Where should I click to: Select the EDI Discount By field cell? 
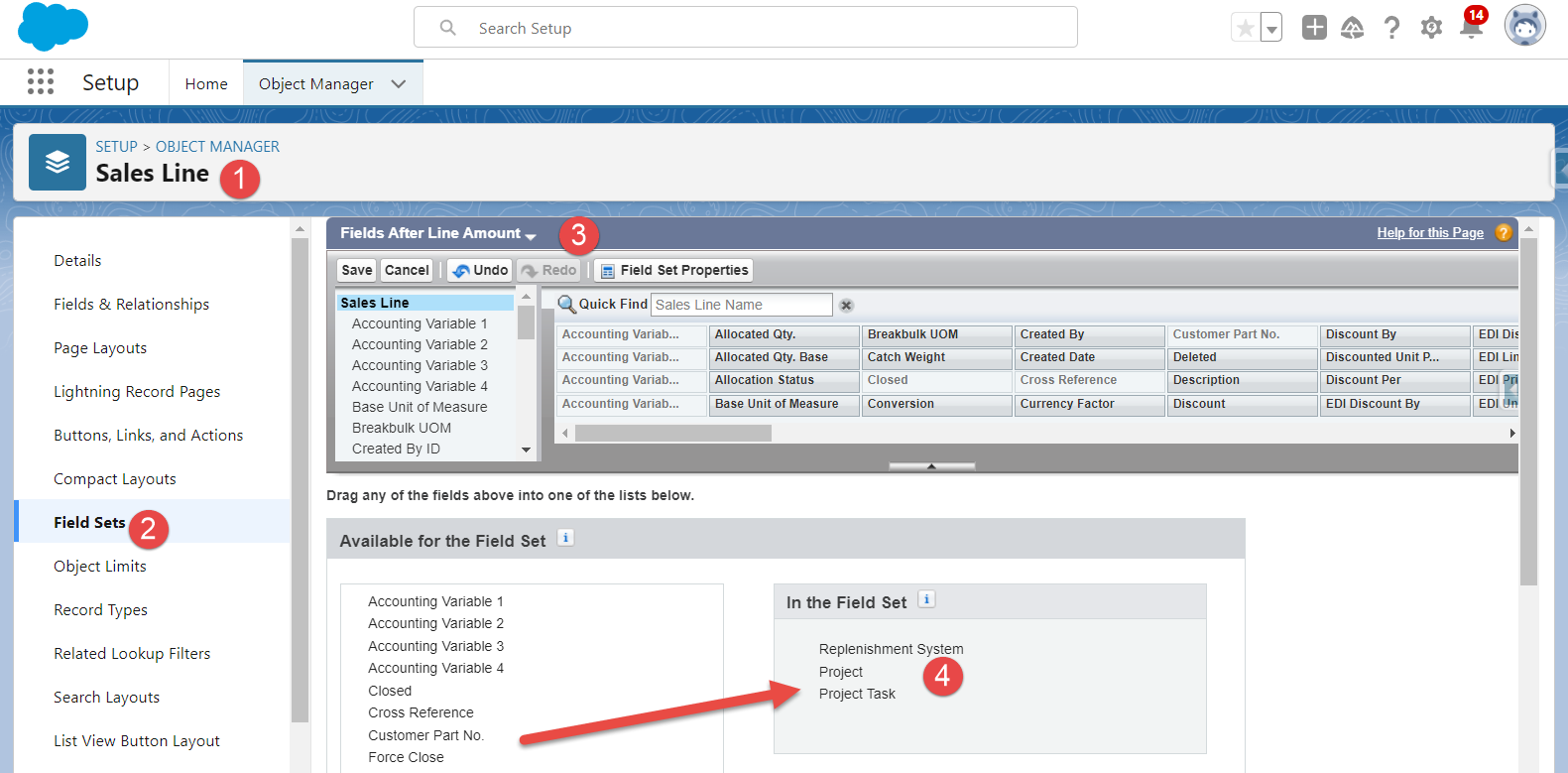click(1395, 404)
